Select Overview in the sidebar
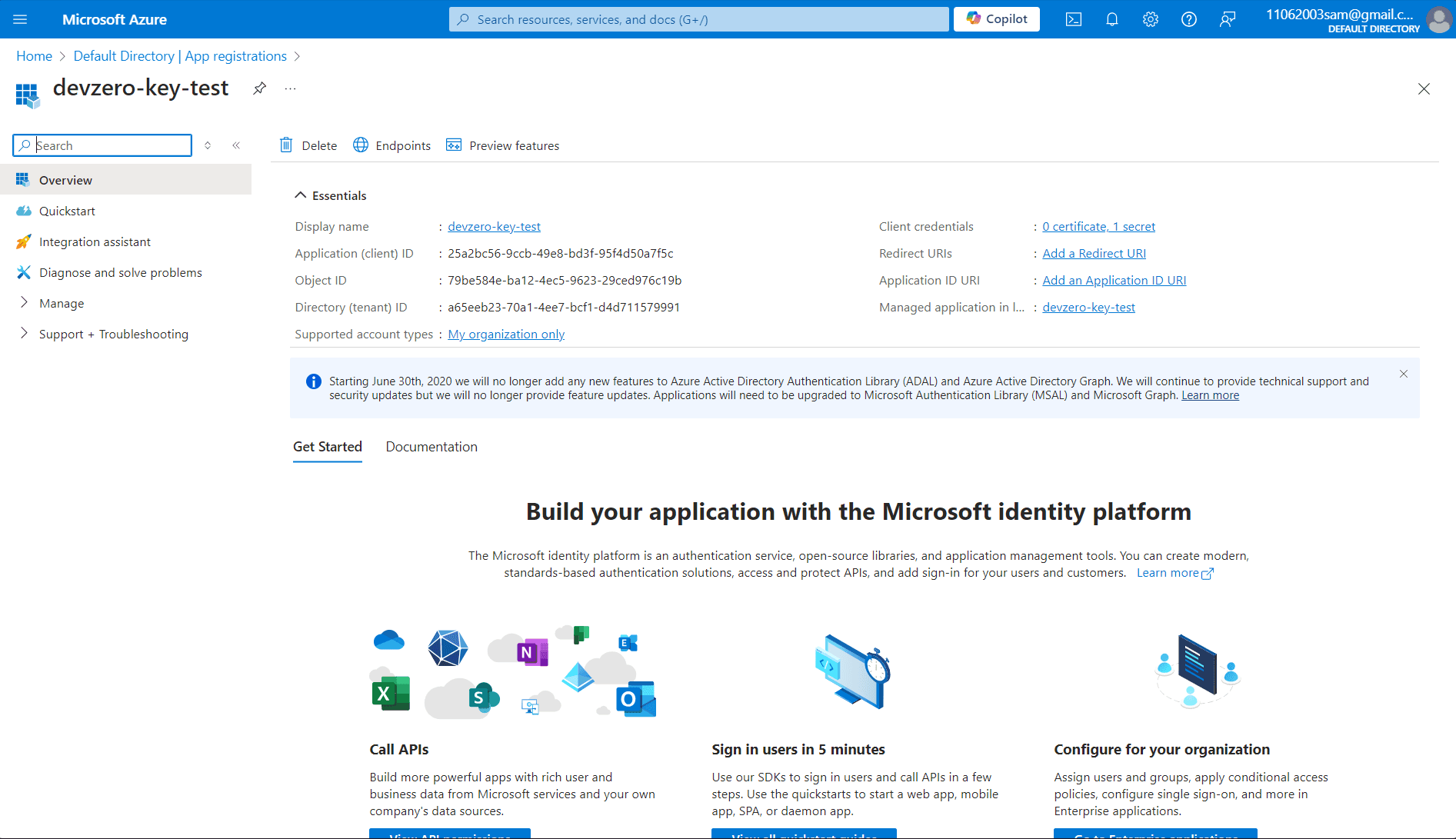The width and height of the screenshot is (1456, 839). coord(125,180)
